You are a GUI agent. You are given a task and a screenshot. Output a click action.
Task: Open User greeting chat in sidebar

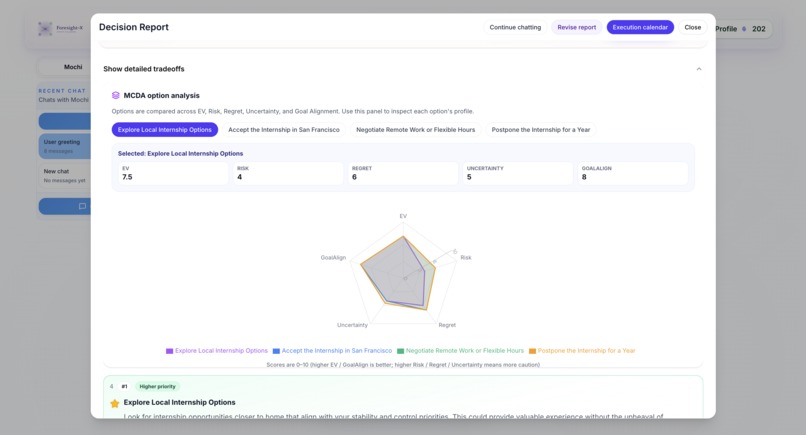pos(64,146)
